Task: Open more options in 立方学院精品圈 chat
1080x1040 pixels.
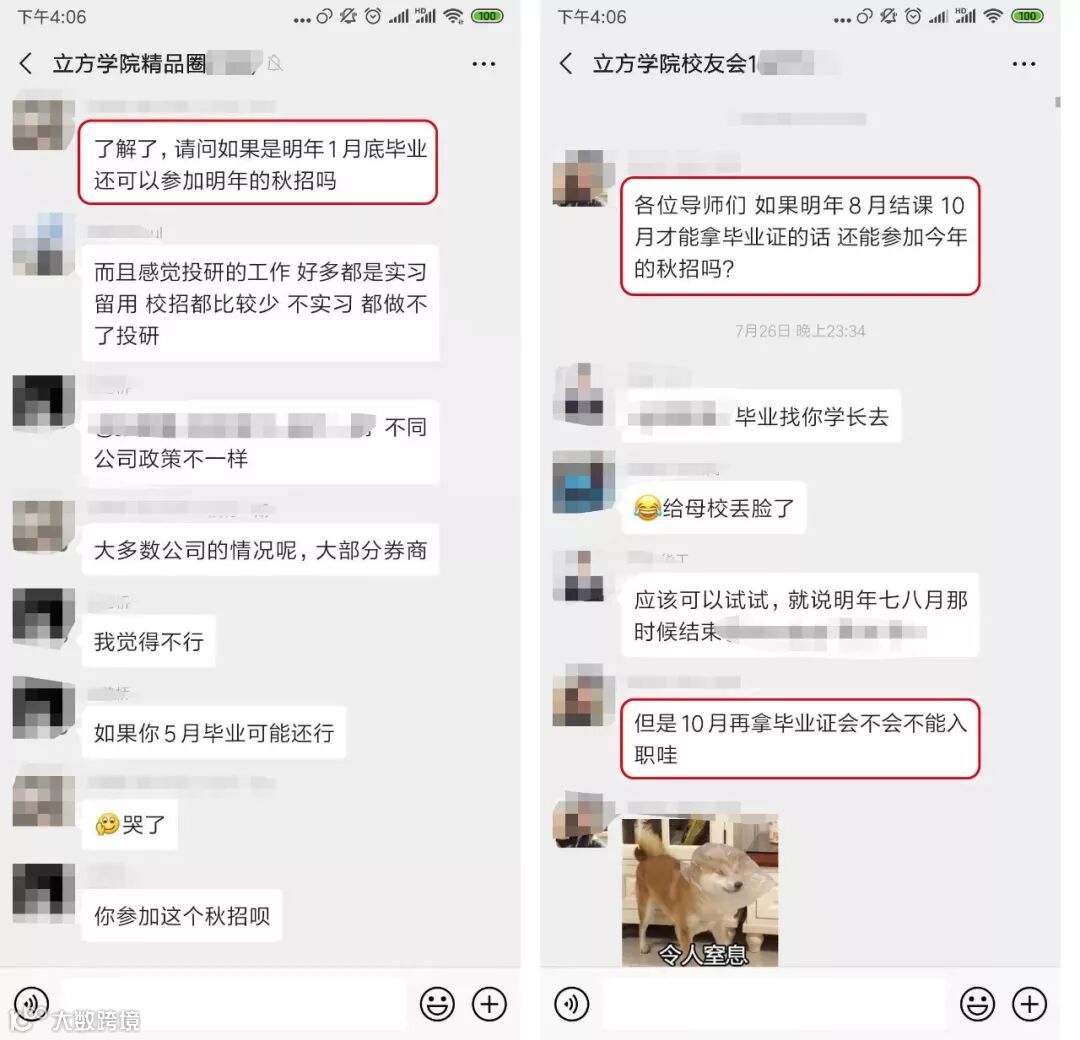Action: click(x=484, y=64)
